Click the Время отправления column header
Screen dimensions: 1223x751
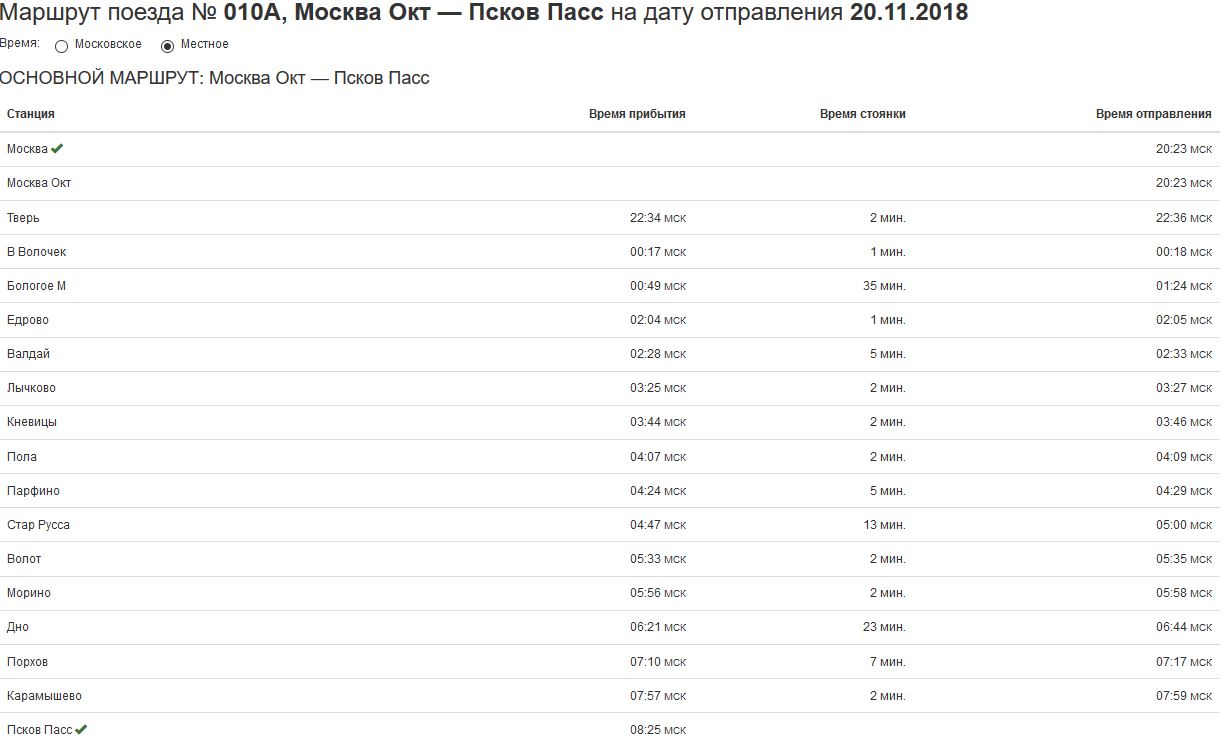[x=1153, y=114]
